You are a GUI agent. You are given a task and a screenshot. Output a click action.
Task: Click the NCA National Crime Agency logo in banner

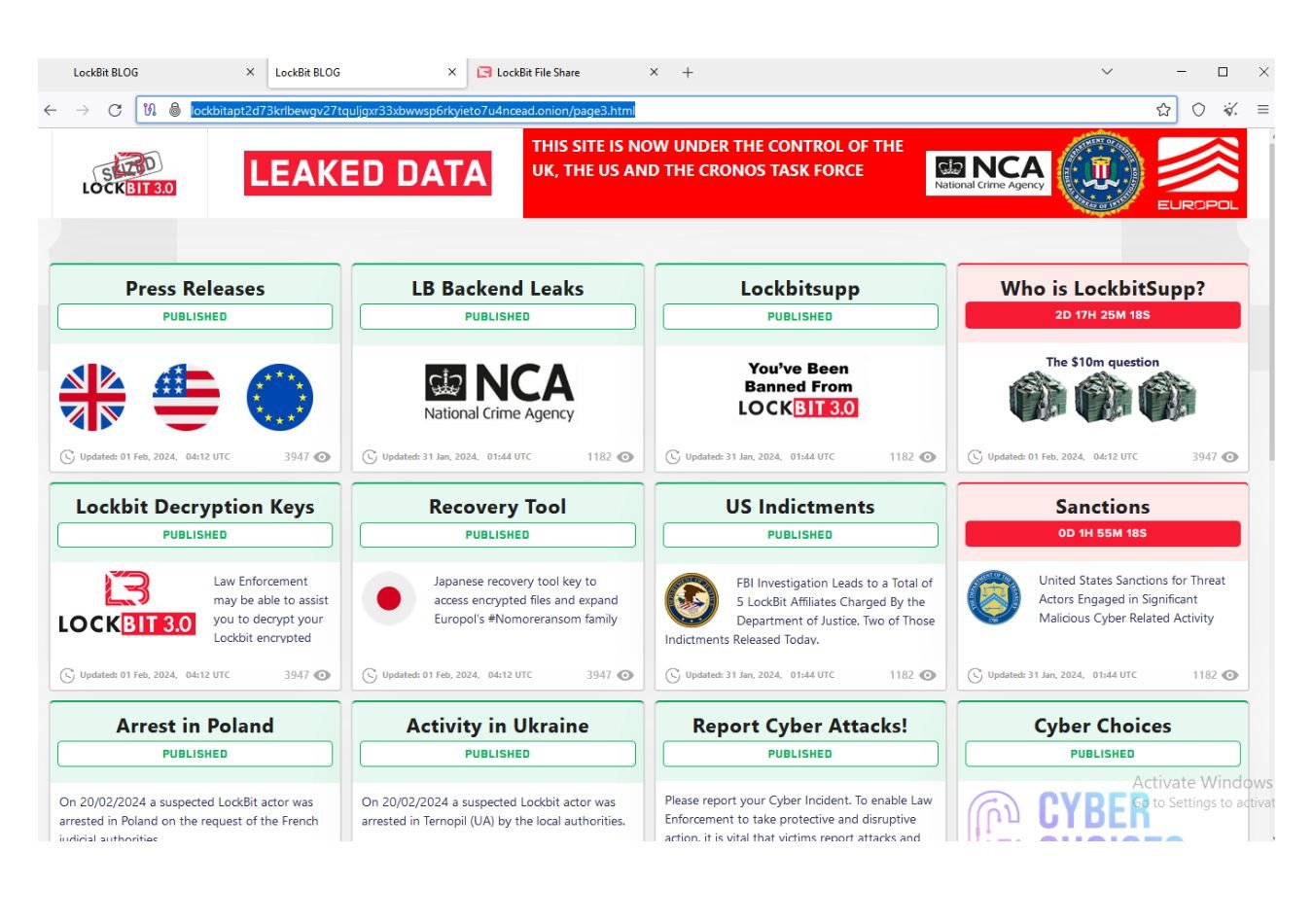coord(988,173)
